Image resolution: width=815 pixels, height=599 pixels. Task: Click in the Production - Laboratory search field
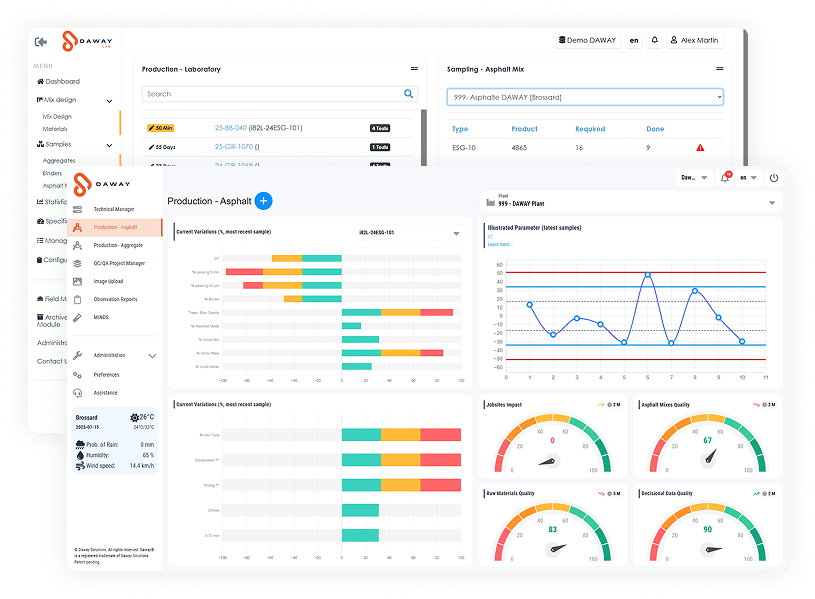tap(270, 94)
